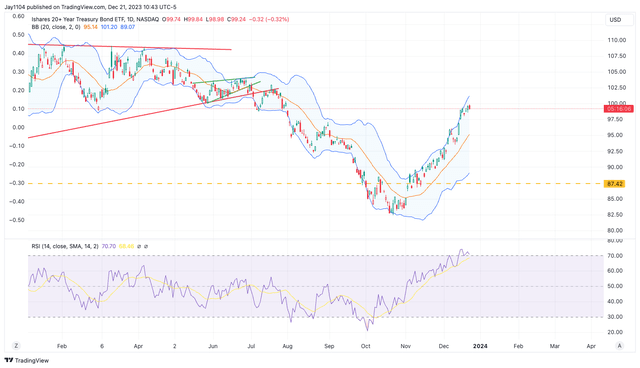Click the 102.50 price axis label
The height and width of the screenshot is (368, 640).
[x=617, y=88]
